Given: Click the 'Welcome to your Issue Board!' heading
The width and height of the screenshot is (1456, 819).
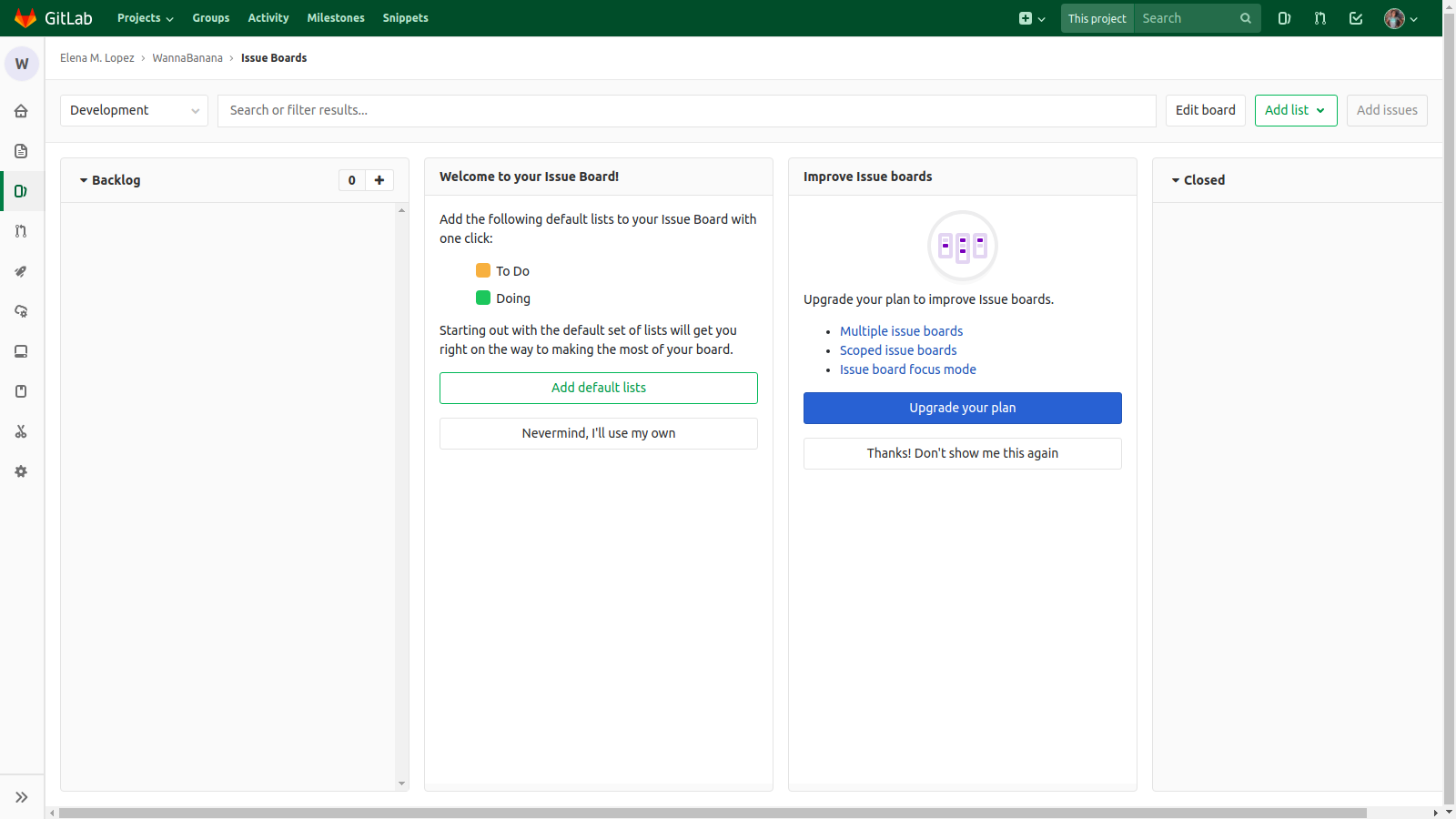Looking at the screenshot, I should [529, 177].
